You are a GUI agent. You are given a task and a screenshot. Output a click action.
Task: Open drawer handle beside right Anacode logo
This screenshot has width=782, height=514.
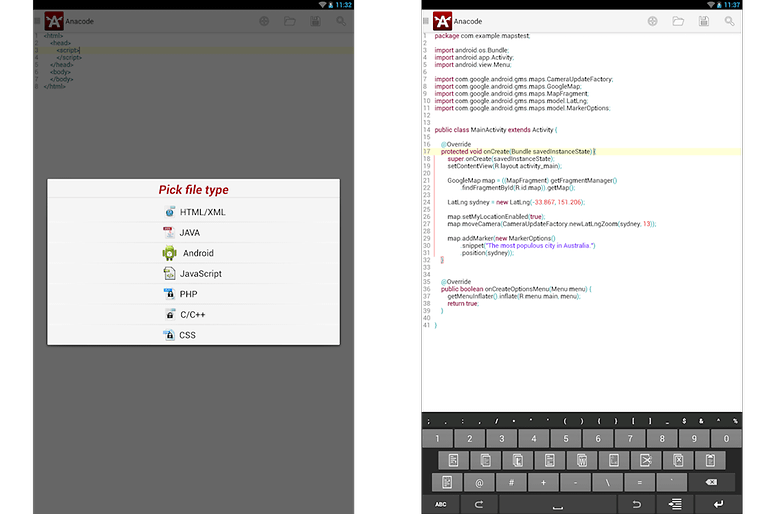pyautogui.click(x=425, y=21)
